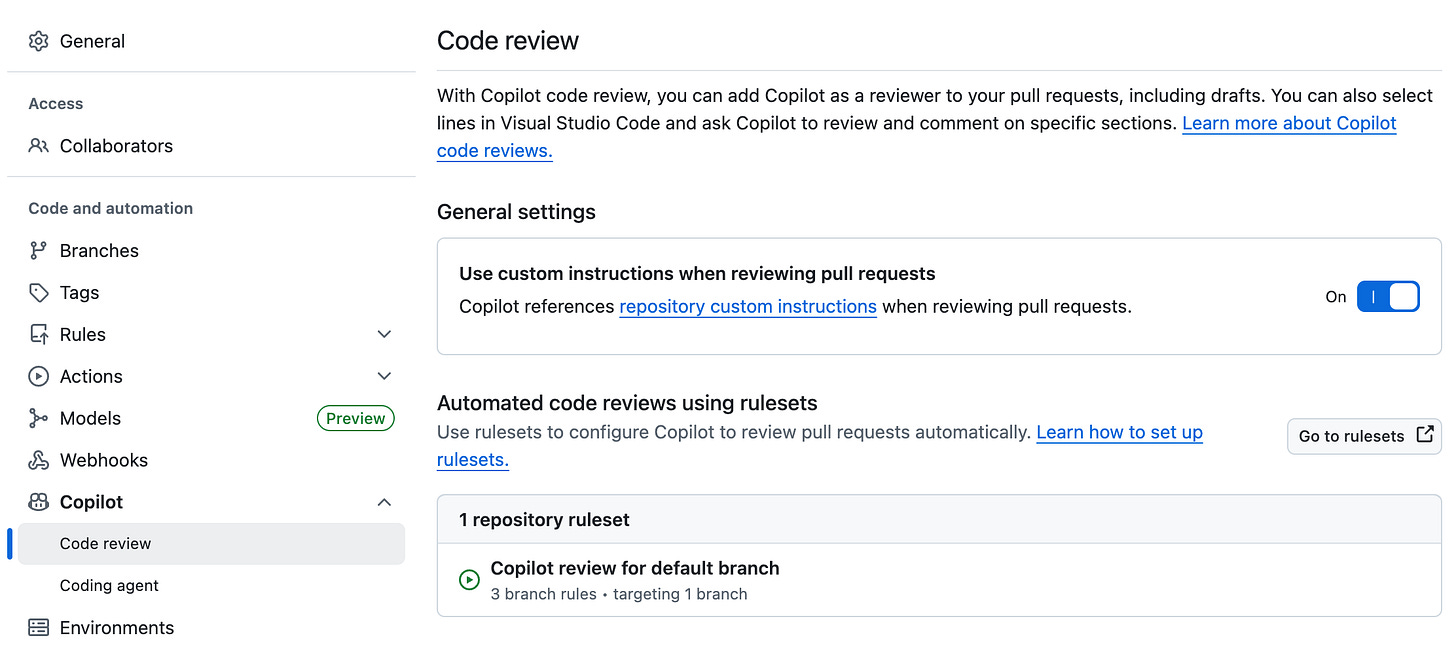Image resolution: width=1456 pixels, height=649 pixels.
Task: Select the Environments icon in sidebar
Action: 38,627
